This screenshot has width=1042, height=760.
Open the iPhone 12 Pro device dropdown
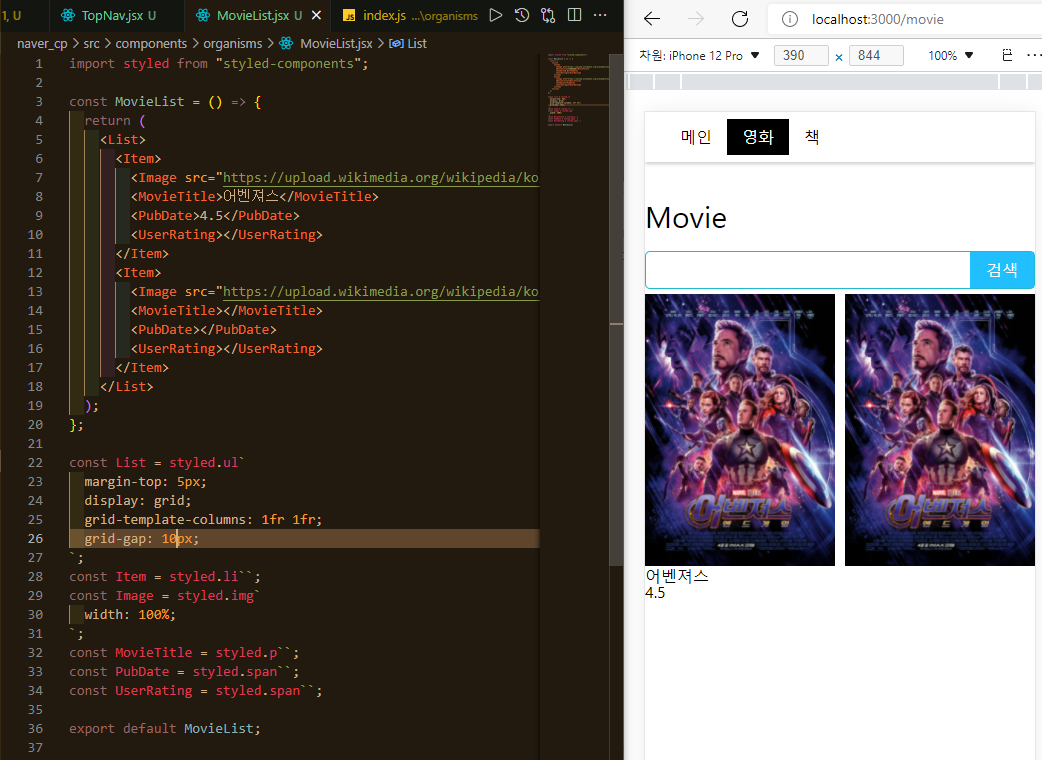(x=698, y=56)
